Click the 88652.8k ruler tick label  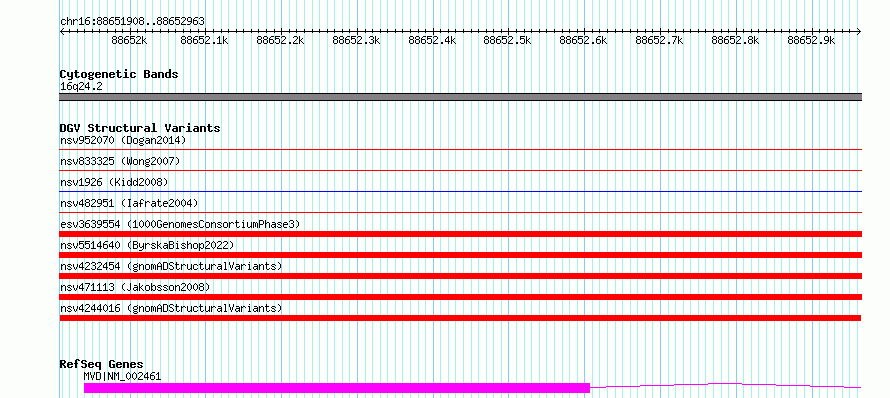tap(735, 40)
